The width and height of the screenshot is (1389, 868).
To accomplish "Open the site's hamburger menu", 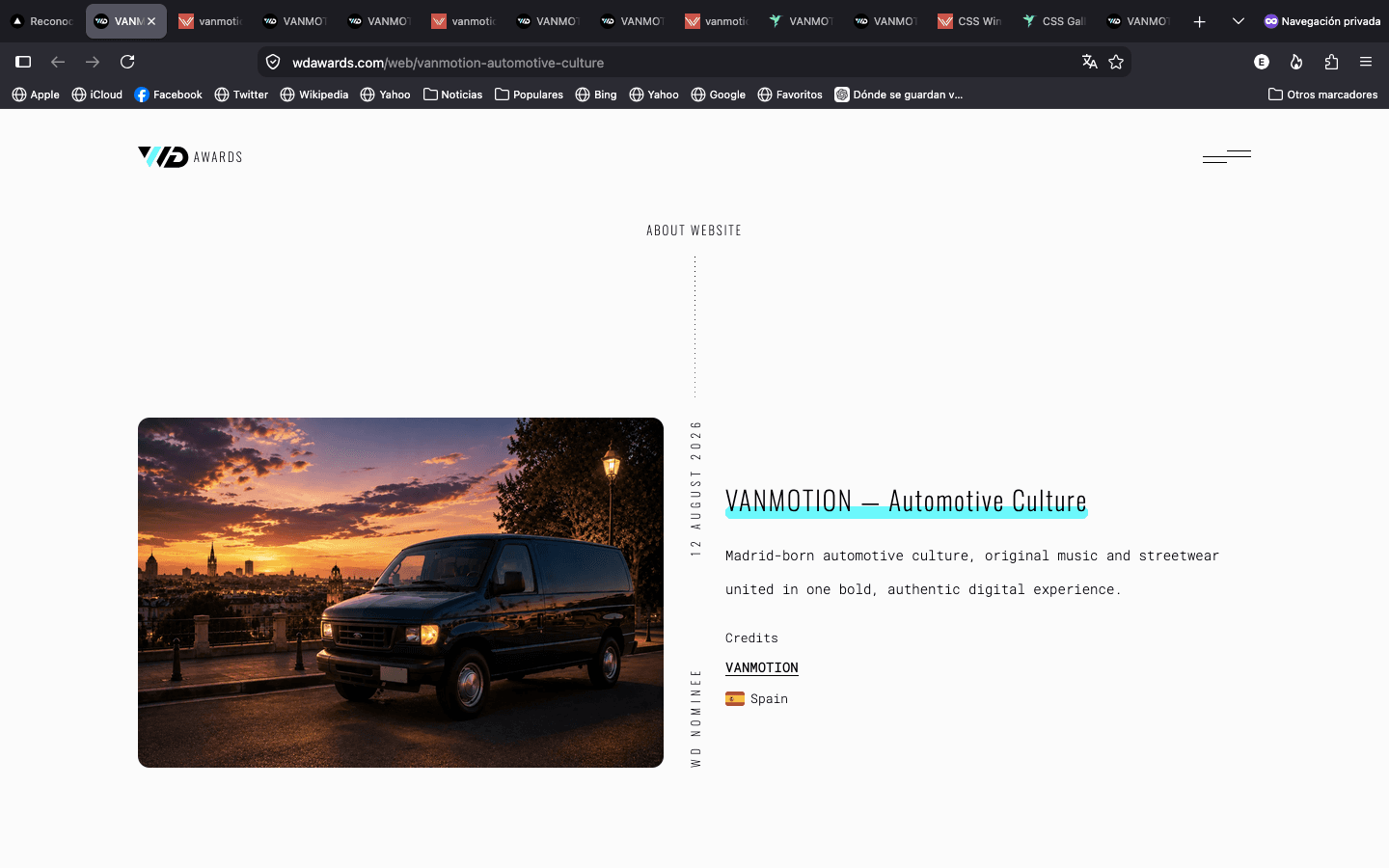I will pyautogui.click(x=1227, y=156).
